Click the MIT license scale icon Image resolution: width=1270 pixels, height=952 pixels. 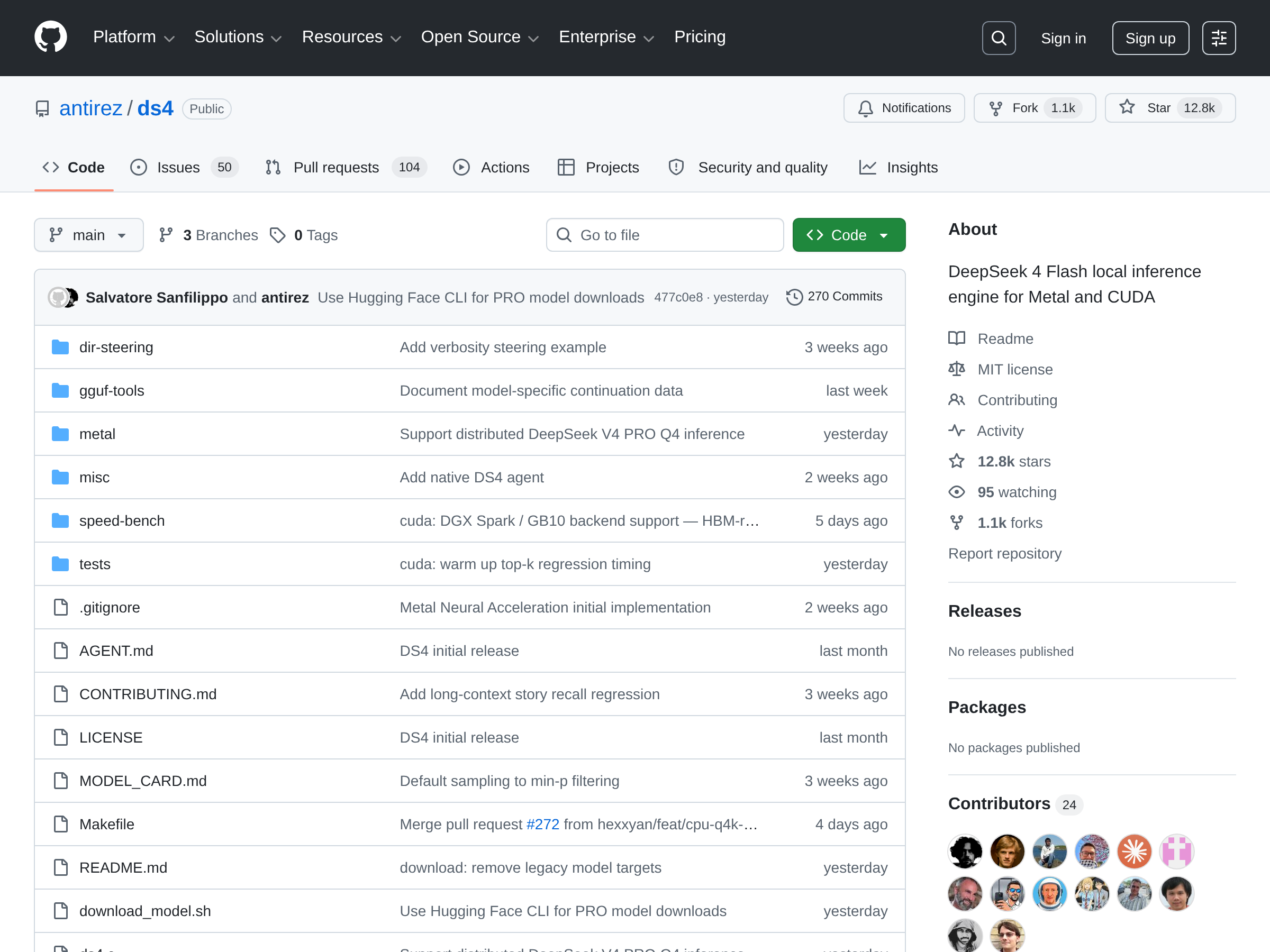tap(957, 369)
